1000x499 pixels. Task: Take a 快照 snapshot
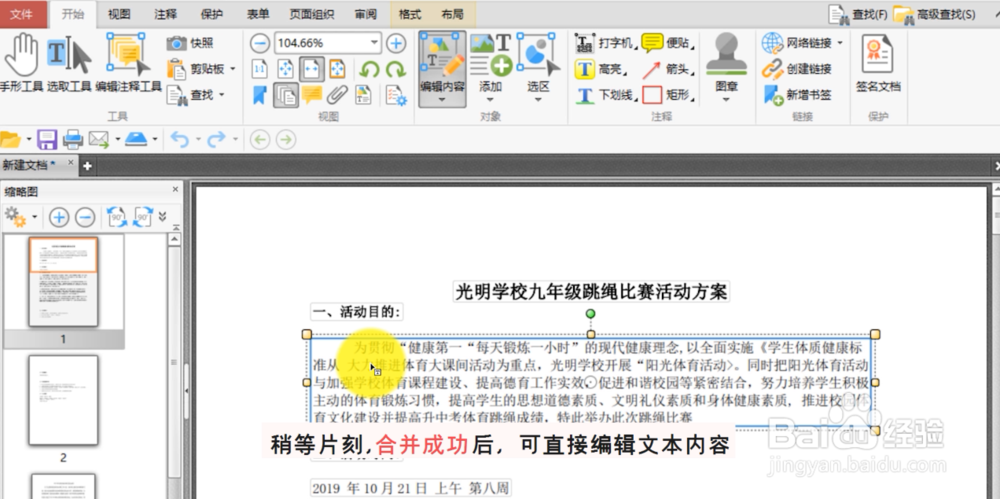(190, 43)
